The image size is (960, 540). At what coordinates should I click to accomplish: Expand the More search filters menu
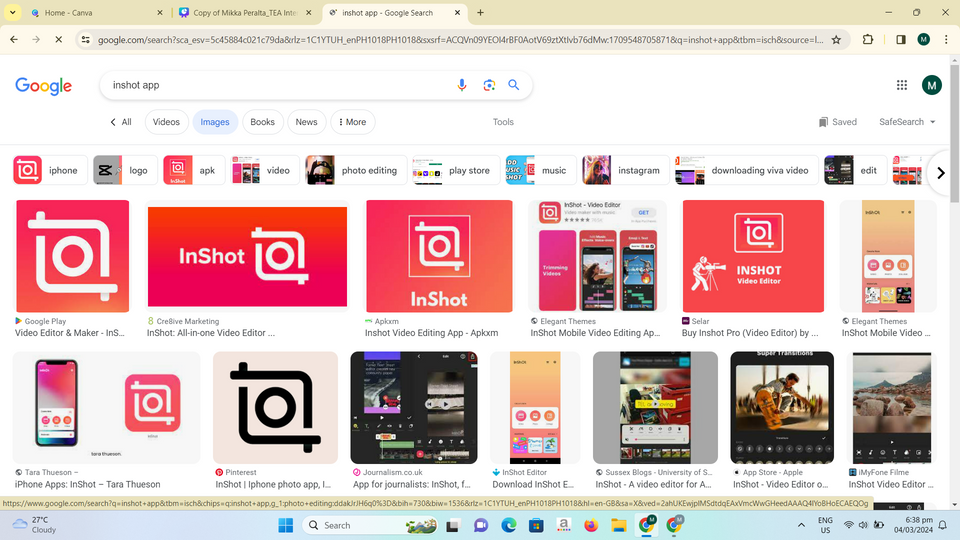point(353,122)
